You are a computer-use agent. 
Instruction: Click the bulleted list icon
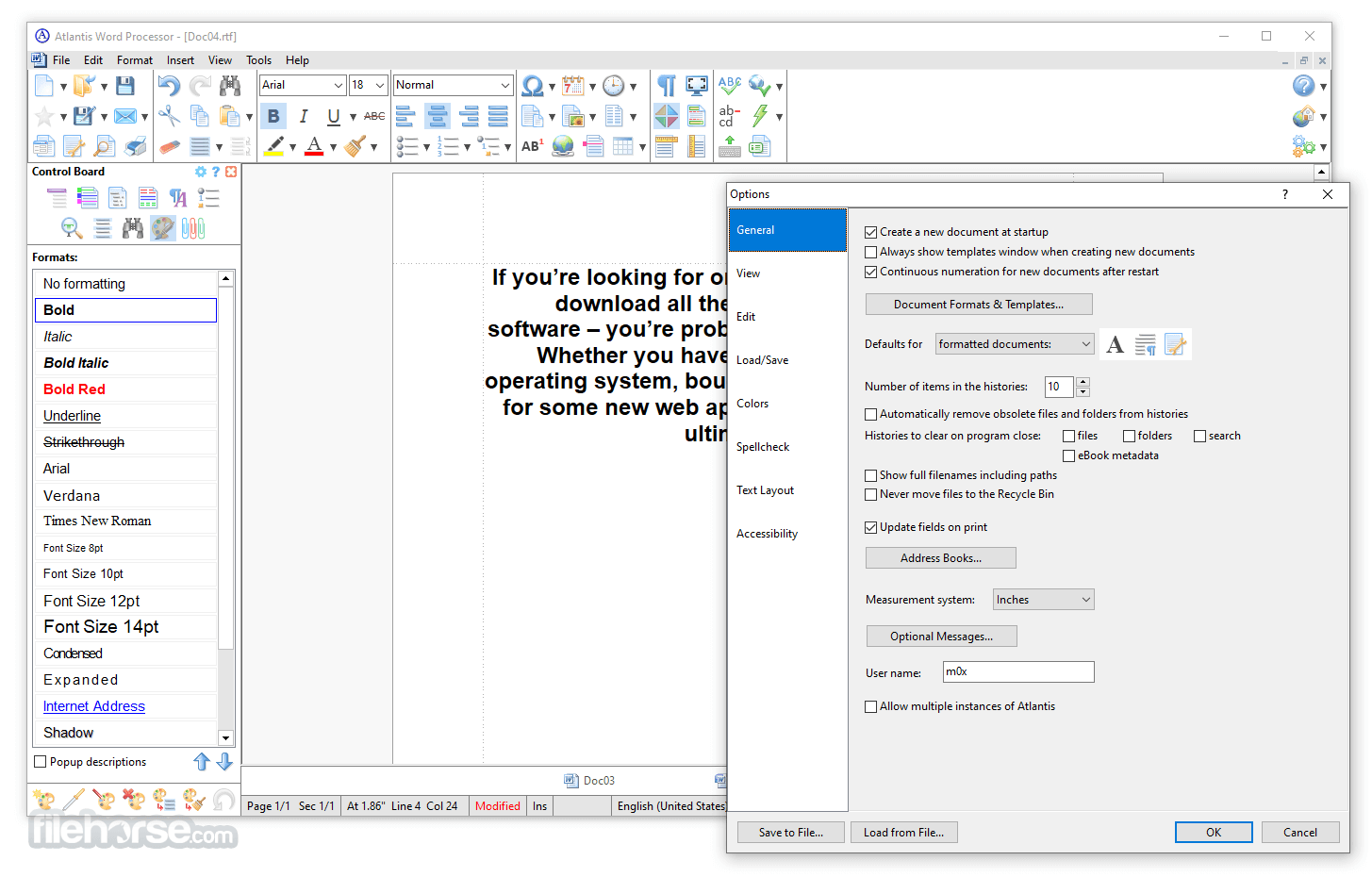pyautogui.click(x=407, y=146)
